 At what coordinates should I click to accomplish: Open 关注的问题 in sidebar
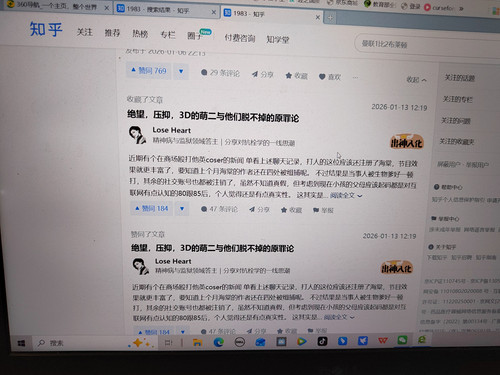[456, 120]
